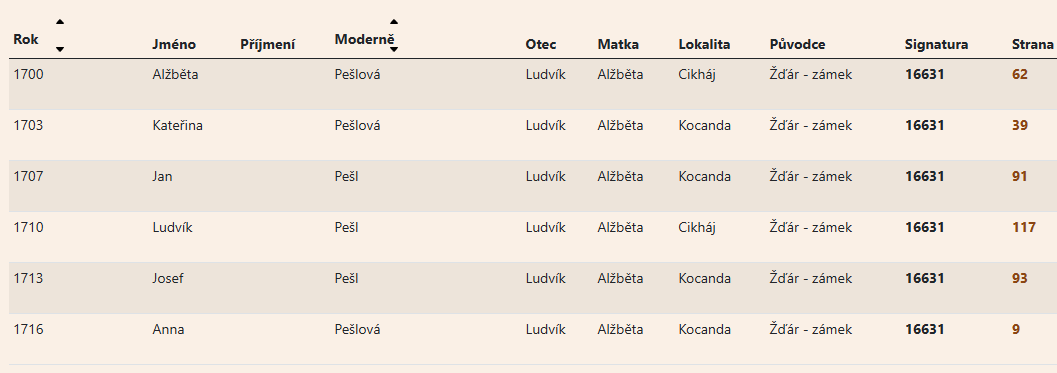Viewport: 1057px width, 373px height.
Task: Sort Rok column descending with down arrow
Action: 60,49
